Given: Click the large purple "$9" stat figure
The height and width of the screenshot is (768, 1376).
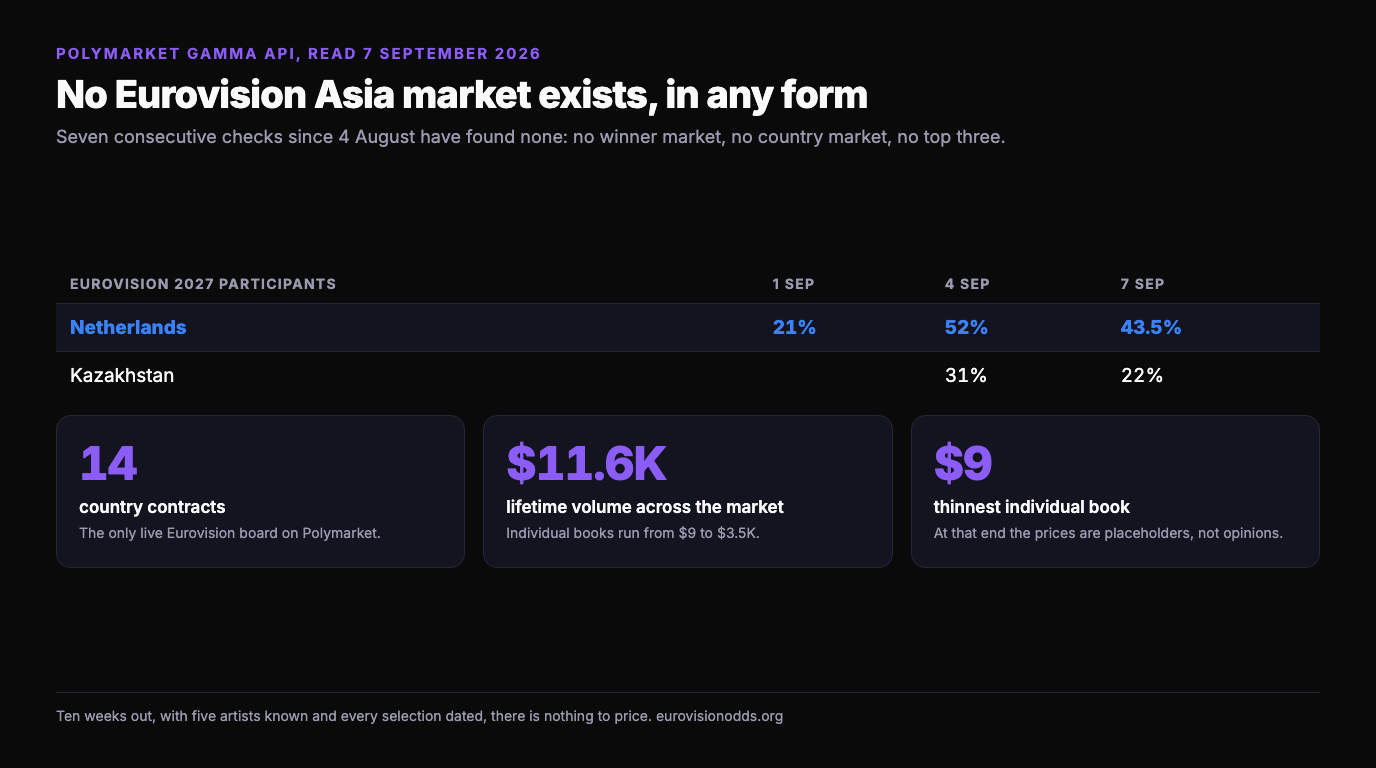Looking at the screenshot, I should pos(963,463).
